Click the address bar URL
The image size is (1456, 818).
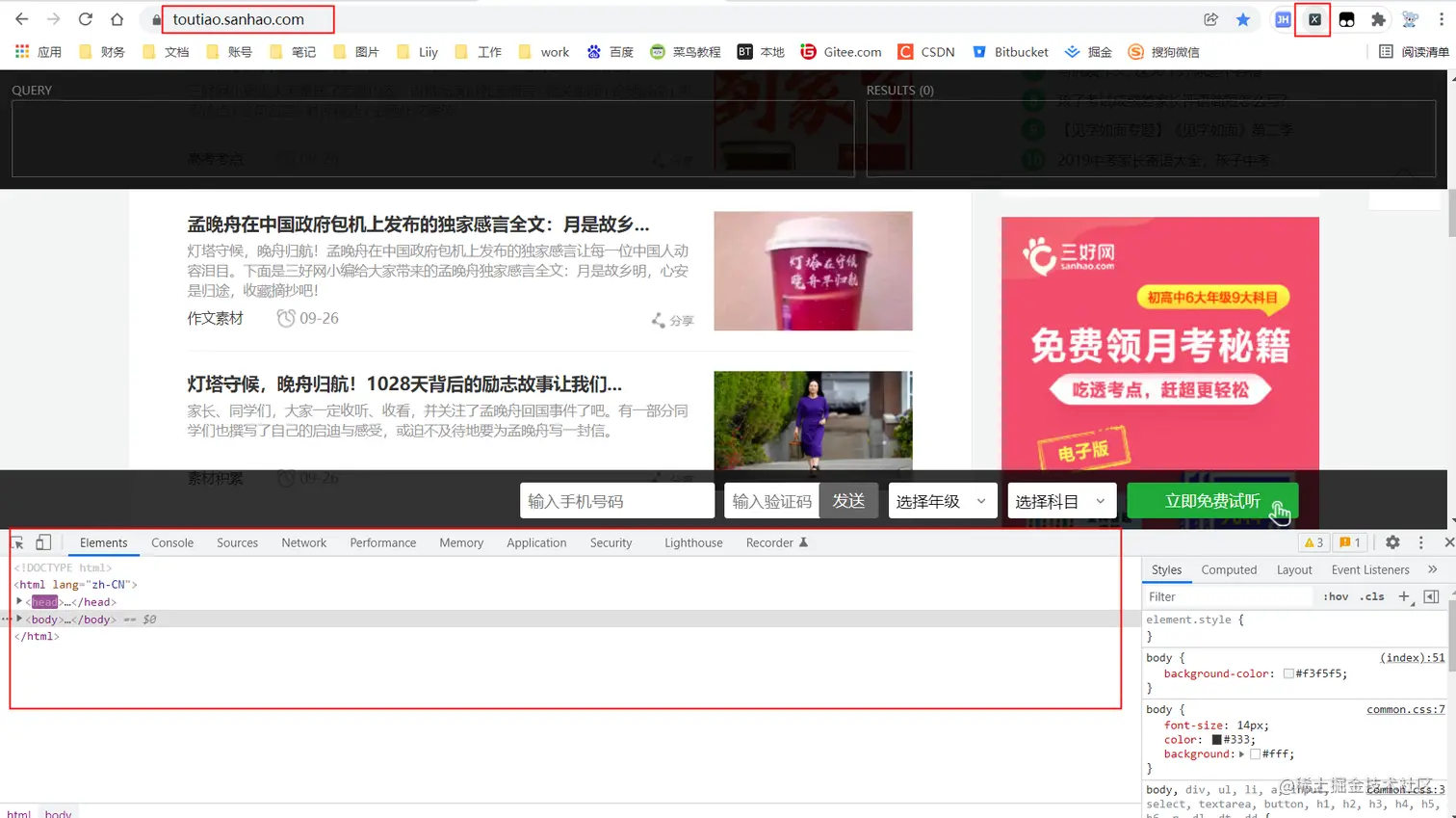click(x=239, y=19)
